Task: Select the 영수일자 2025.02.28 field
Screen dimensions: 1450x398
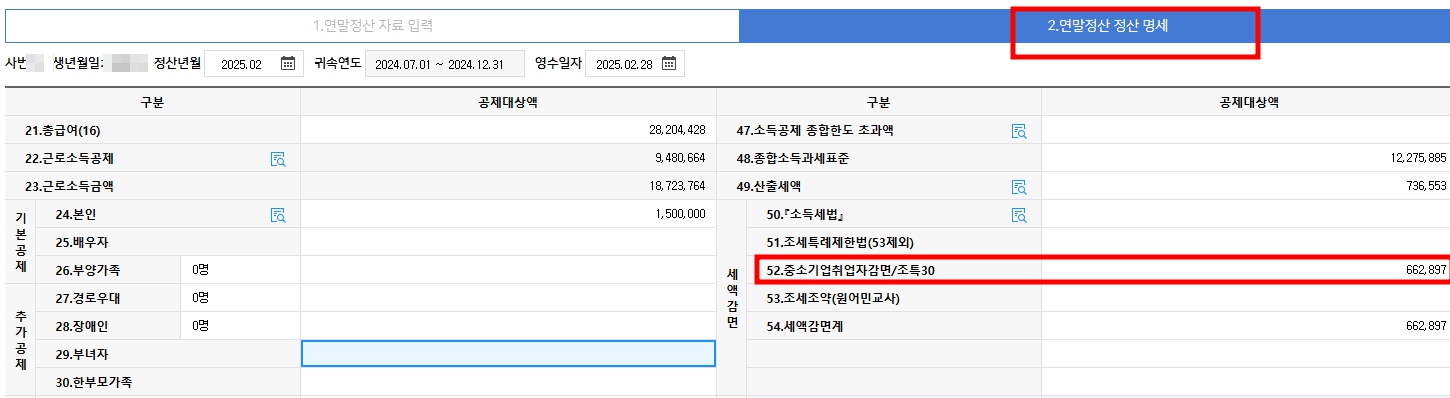Action: tap(634, 64)
